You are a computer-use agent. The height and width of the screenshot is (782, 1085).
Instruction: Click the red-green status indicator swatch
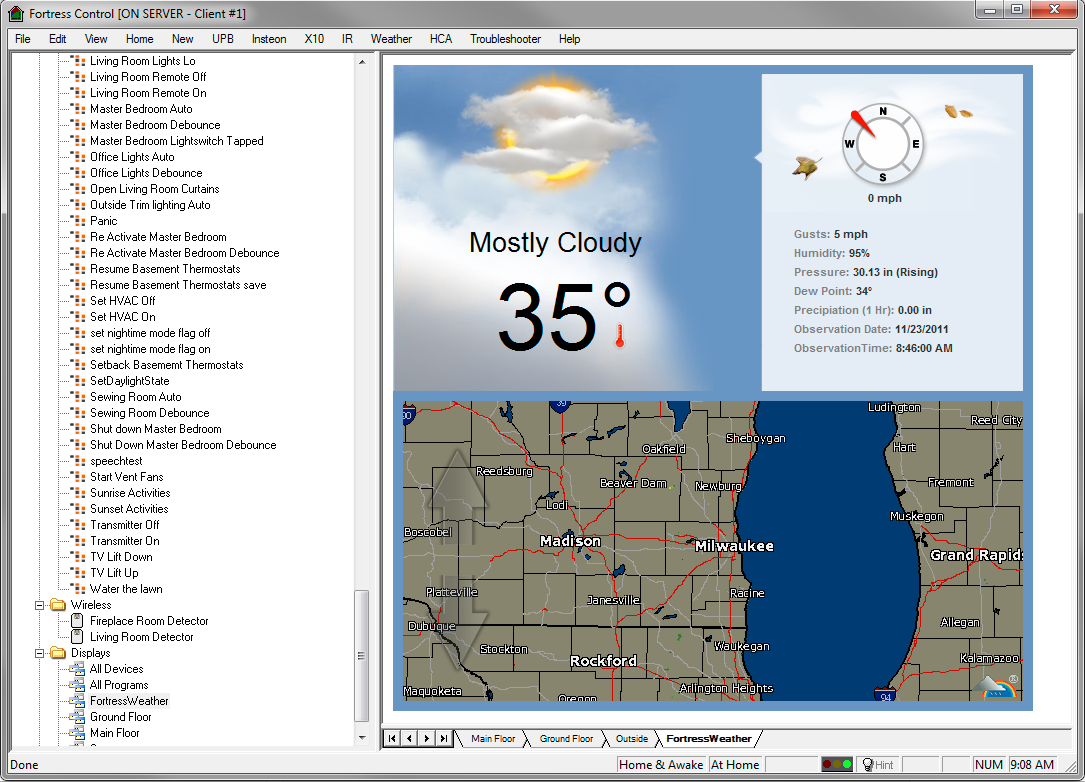point(837,764)
